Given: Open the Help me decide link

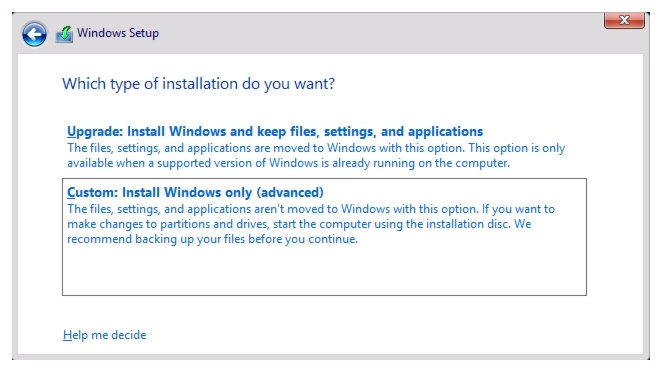Looking at the screenshot, I should (x=104, y=335).
